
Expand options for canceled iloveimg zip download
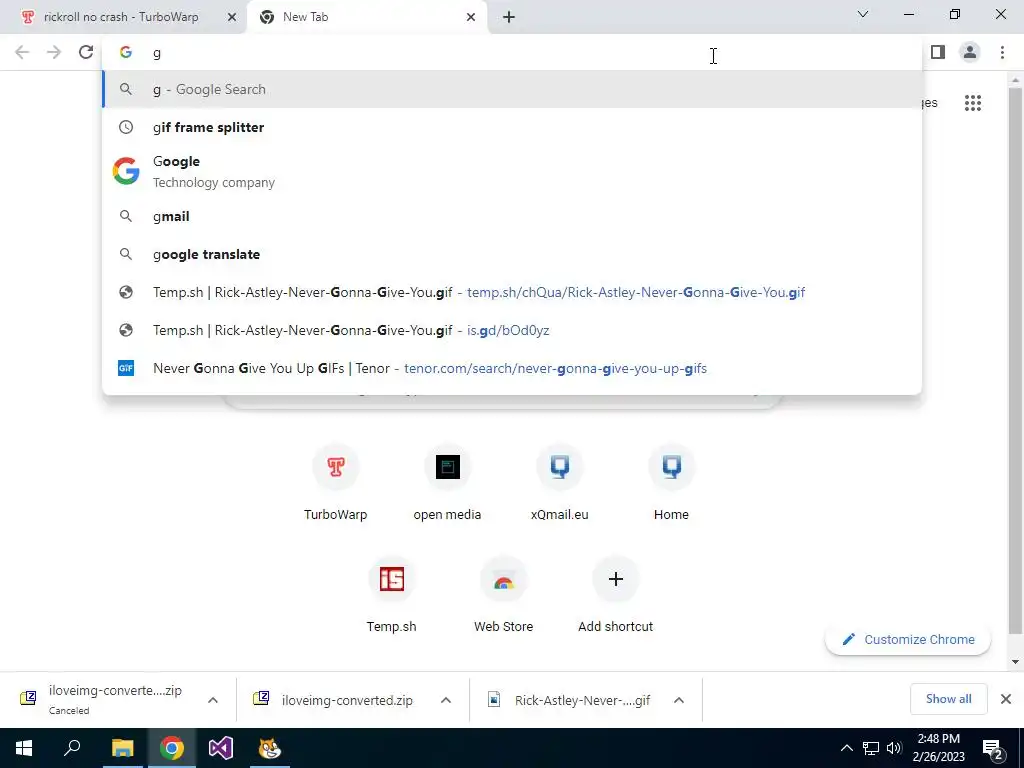[213, 700]
